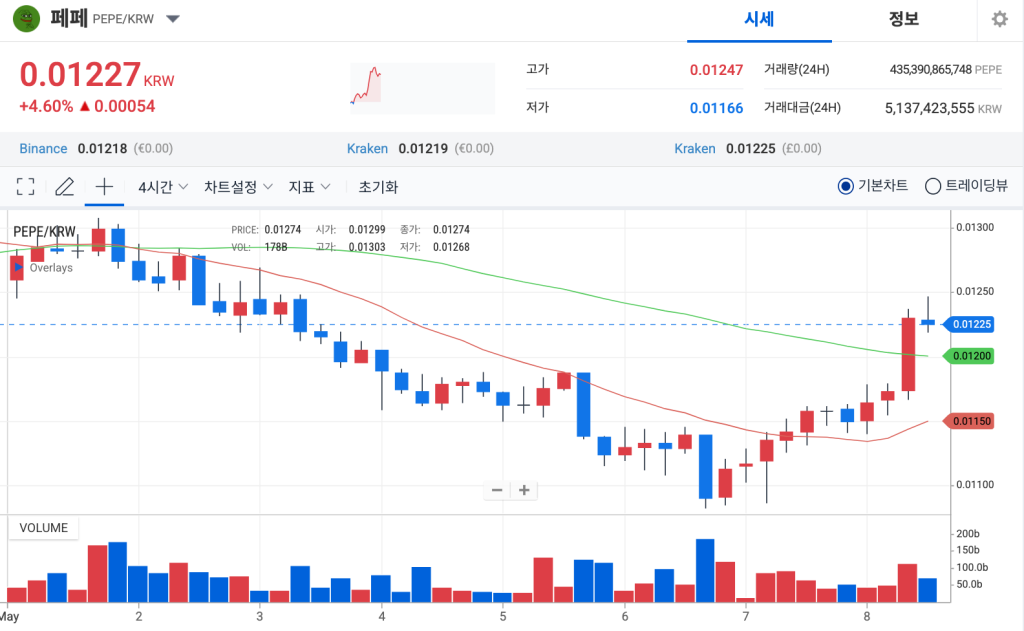Click the 초기화 reset button
Image resolution: width=1024 pixels, height=631 pixels.
pyautogui.click(x=378, y=187)
